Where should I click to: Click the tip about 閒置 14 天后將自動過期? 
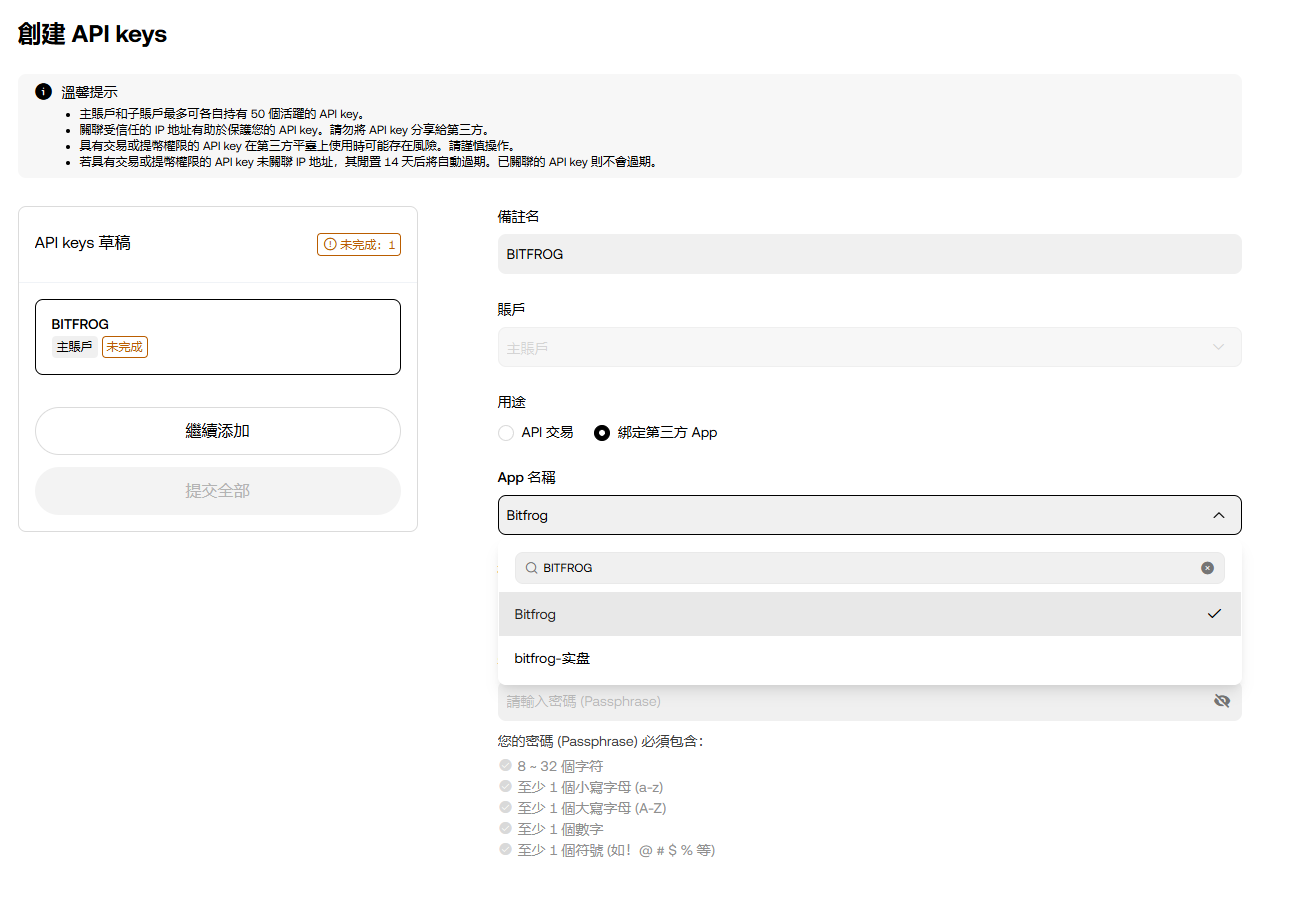[x=368, y=162]
